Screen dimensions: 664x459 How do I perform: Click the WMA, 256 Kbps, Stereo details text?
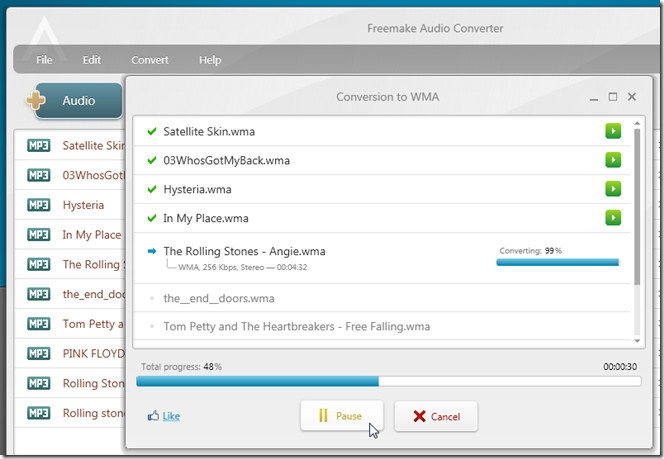pos(243,267)
